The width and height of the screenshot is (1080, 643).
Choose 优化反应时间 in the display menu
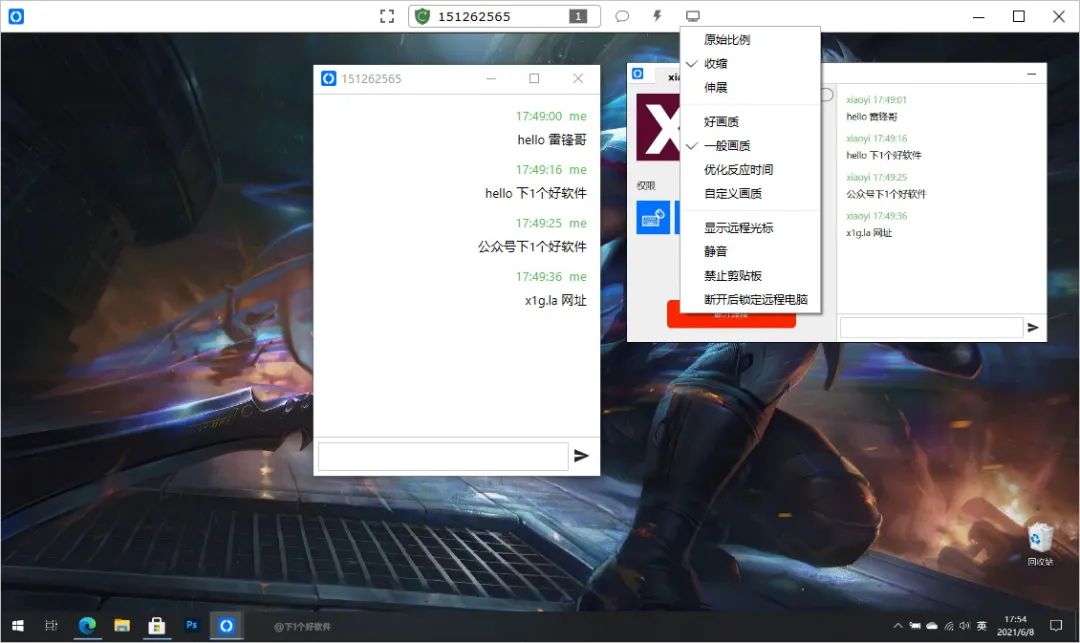[x=750, y=169]
